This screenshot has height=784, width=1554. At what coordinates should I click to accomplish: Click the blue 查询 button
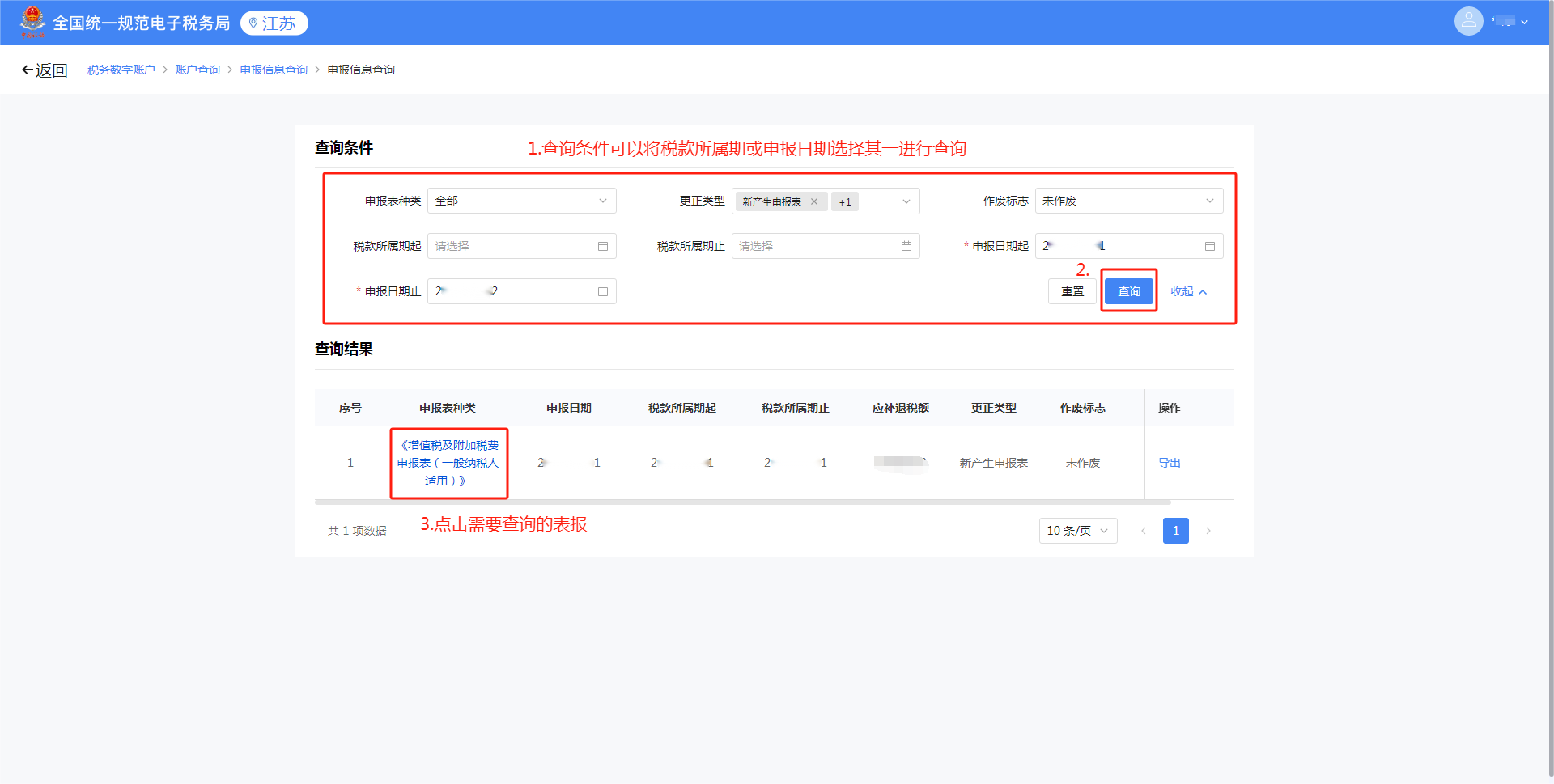[1128, 291]
